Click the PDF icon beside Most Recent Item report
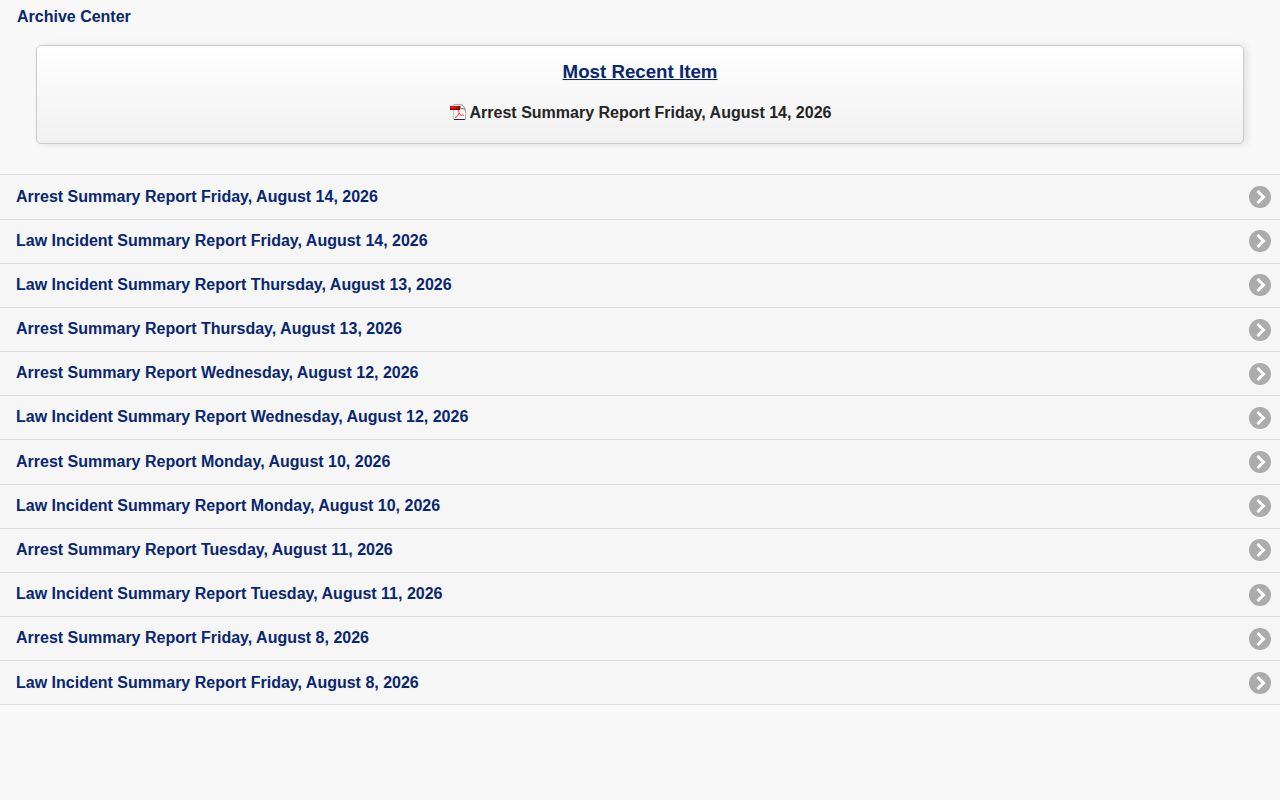1280x800 pixels. click(458, 113)
